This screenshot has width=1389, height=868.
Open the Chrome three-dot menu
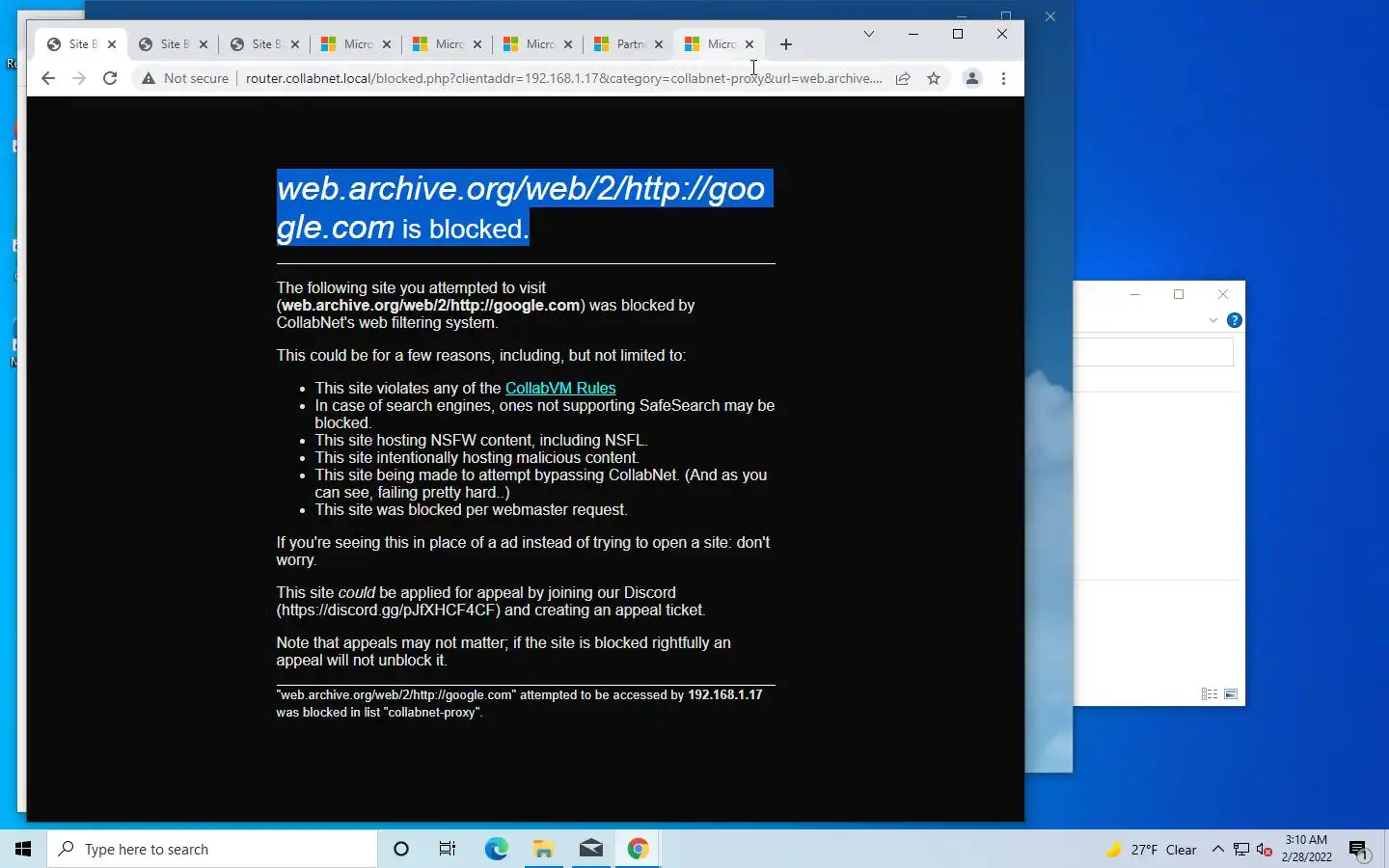point(1004,79)
